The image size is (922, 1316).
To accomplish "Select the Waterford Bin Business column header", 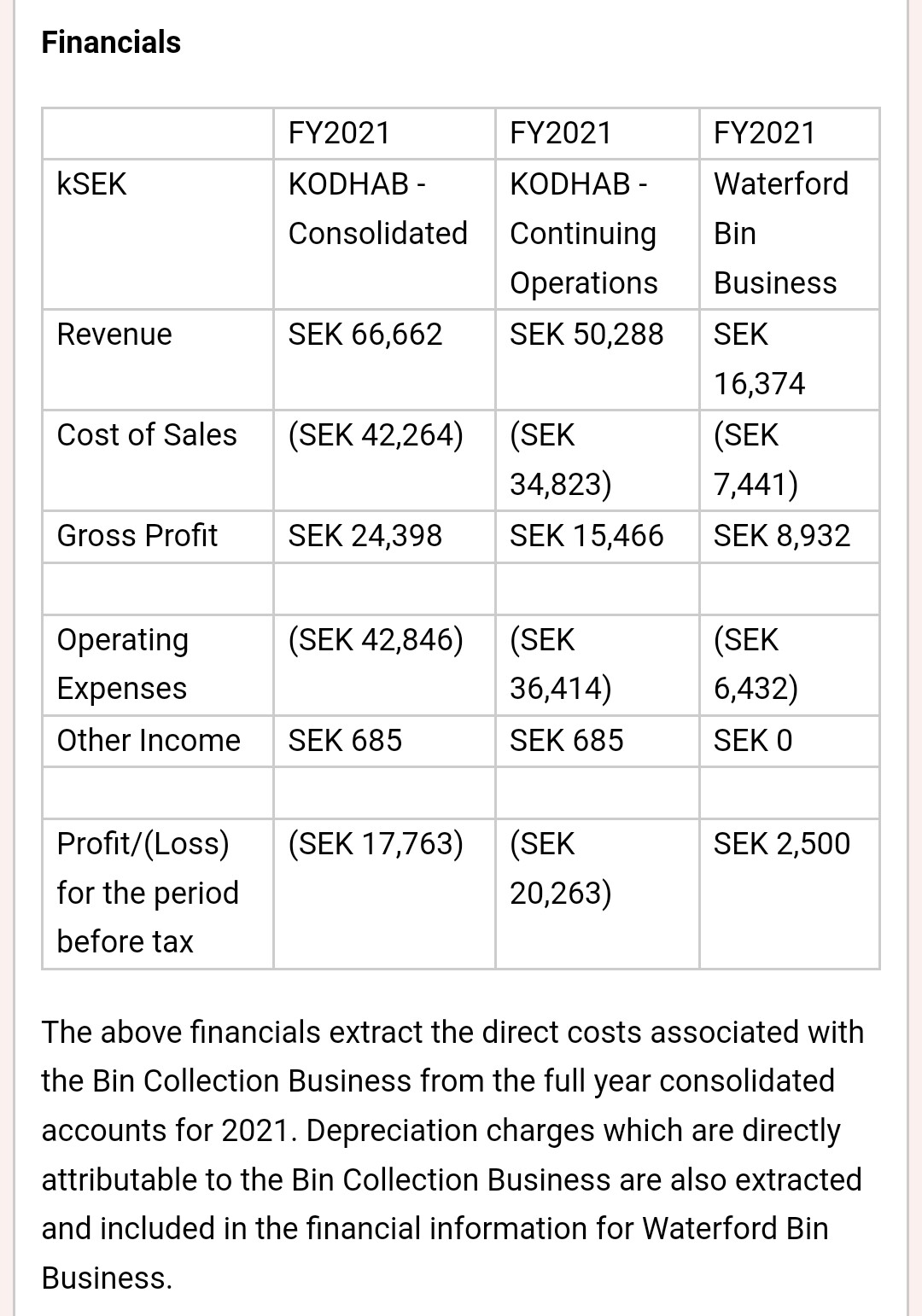I will click(780, 233).
